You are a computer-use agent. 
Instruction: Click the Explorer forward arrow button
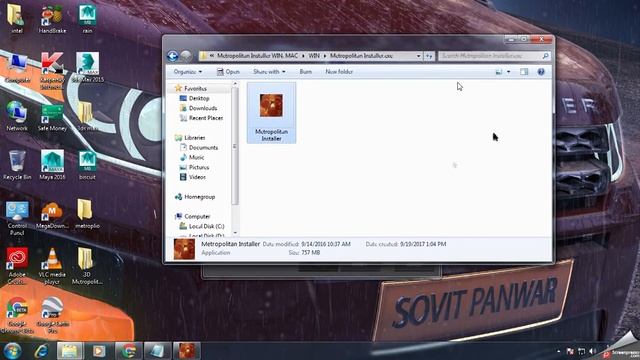(186, 56)
